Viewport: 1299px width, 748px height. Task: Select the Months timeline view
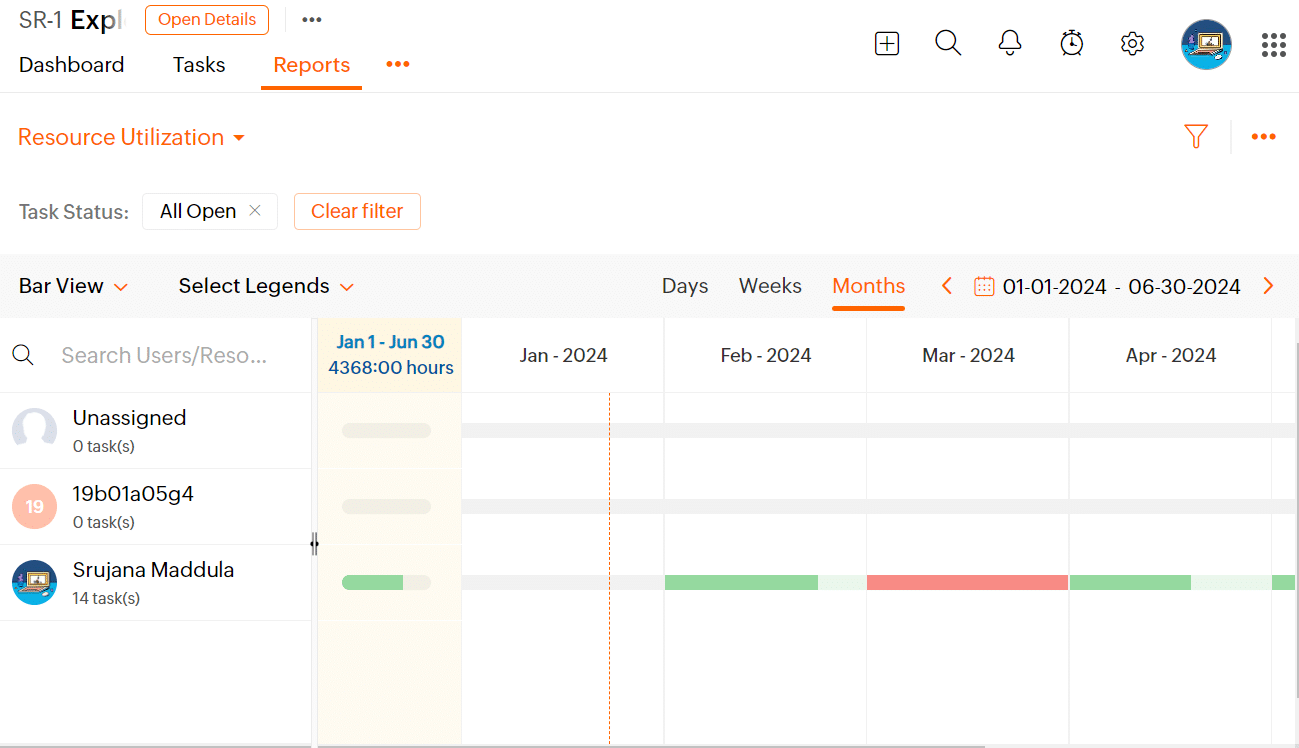coord(869,286)
